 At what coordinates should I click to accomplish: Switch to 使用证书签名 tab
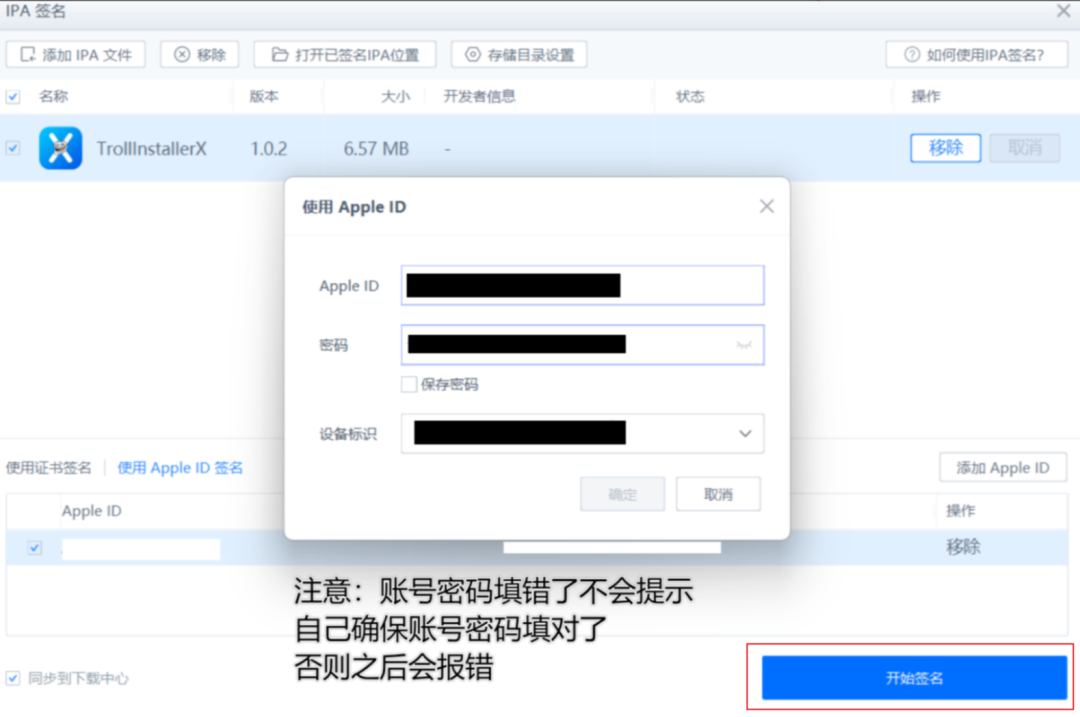pyautogui.click(x=48, y=468)
